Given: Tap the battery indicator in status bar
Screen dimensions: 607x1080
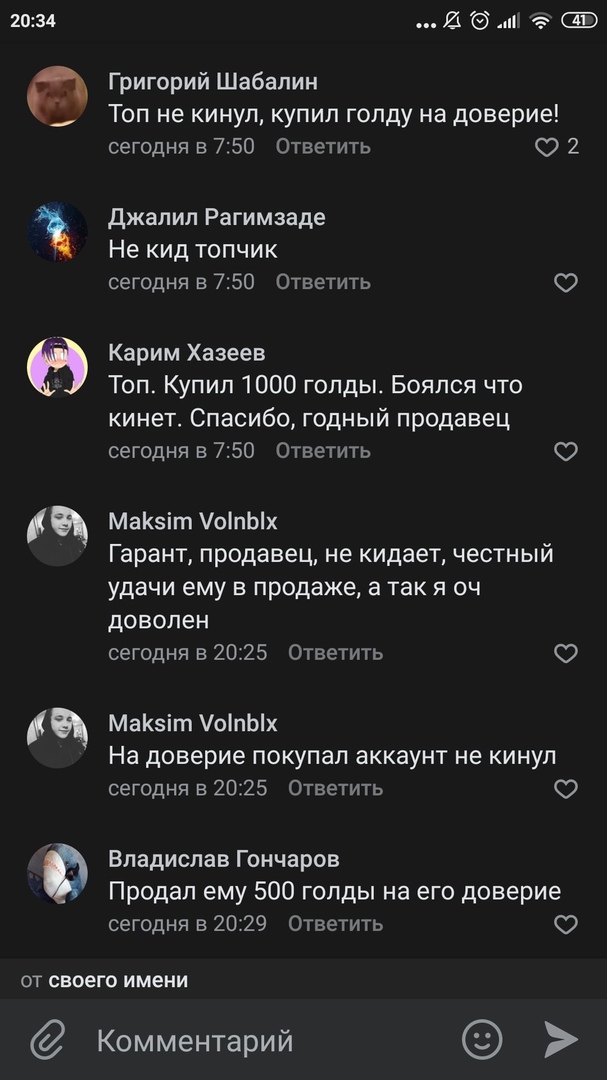Looking at the screenshot, I should 578,20.
